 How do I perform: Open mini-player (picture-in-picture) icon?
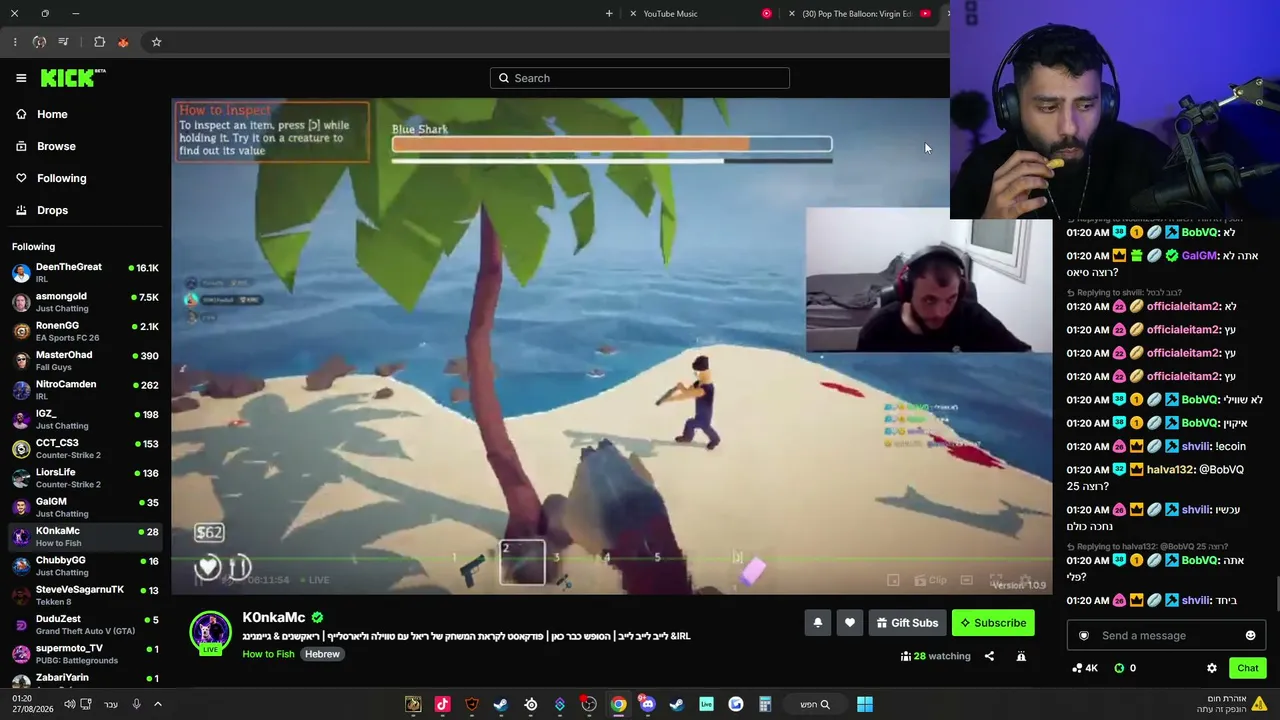[x=893, y=580]
